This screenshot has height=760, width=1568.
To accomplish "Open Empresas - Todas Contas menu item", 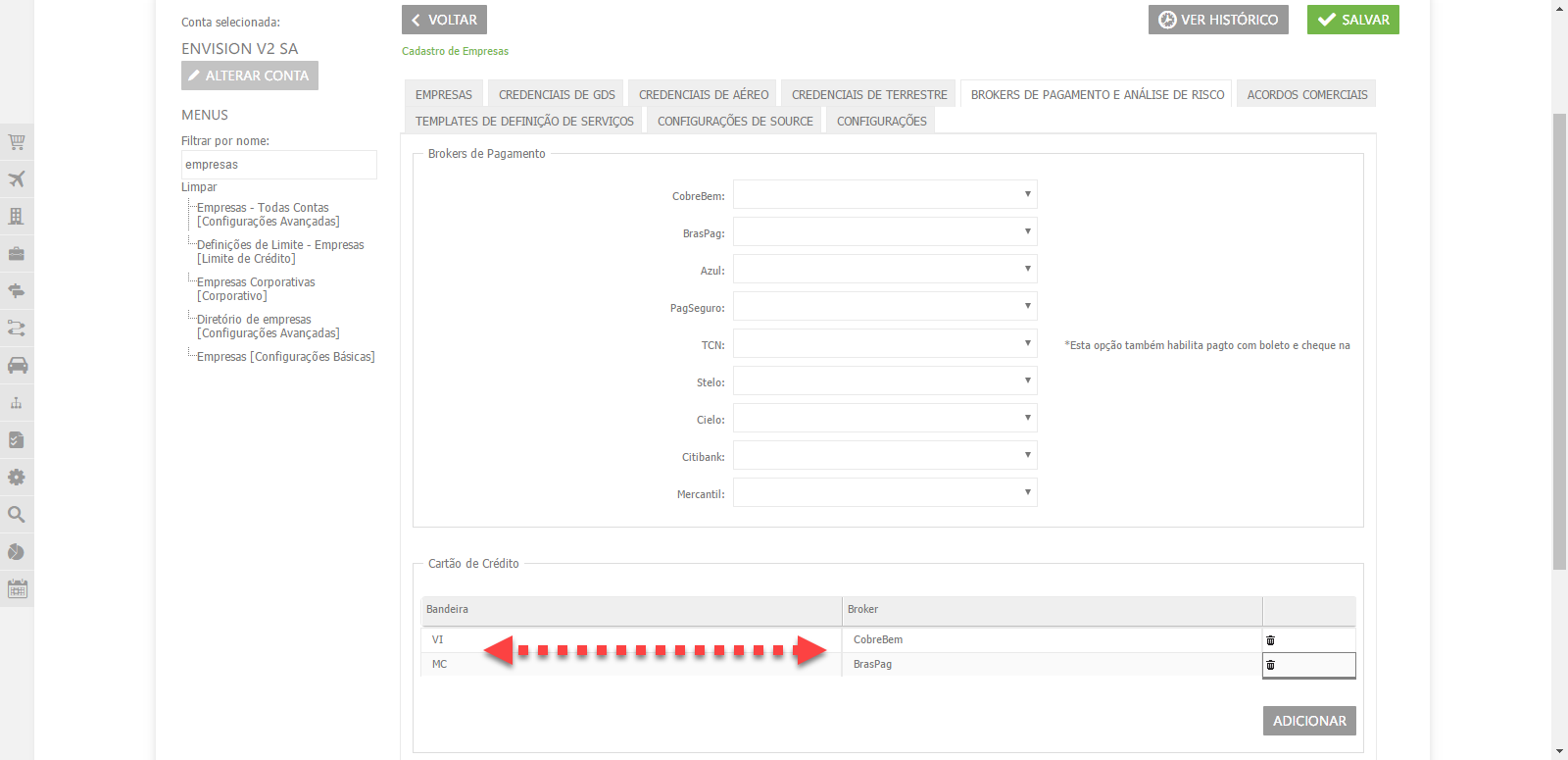I will click(x=268, y=215).
